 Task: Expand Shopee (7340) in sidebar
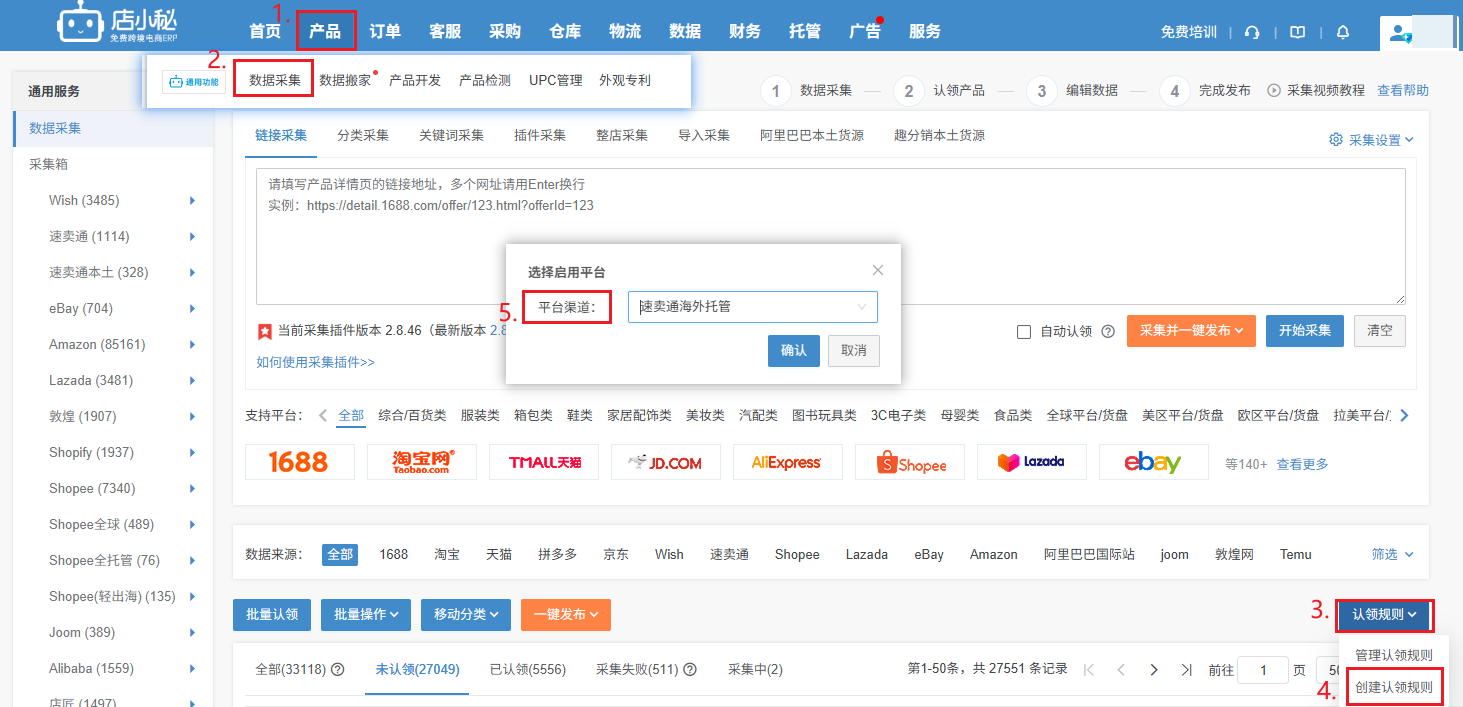192,489
